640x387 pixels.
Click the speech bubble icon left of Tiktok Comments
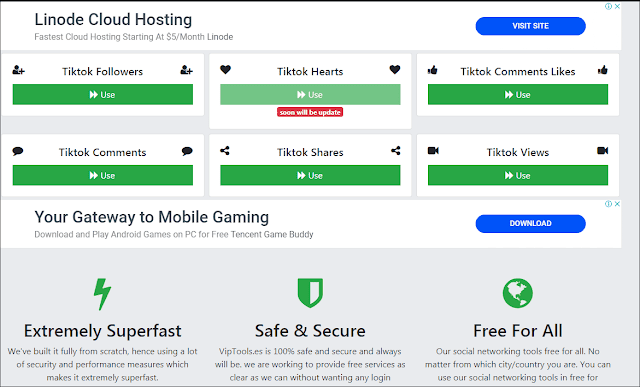coord(18,151)
